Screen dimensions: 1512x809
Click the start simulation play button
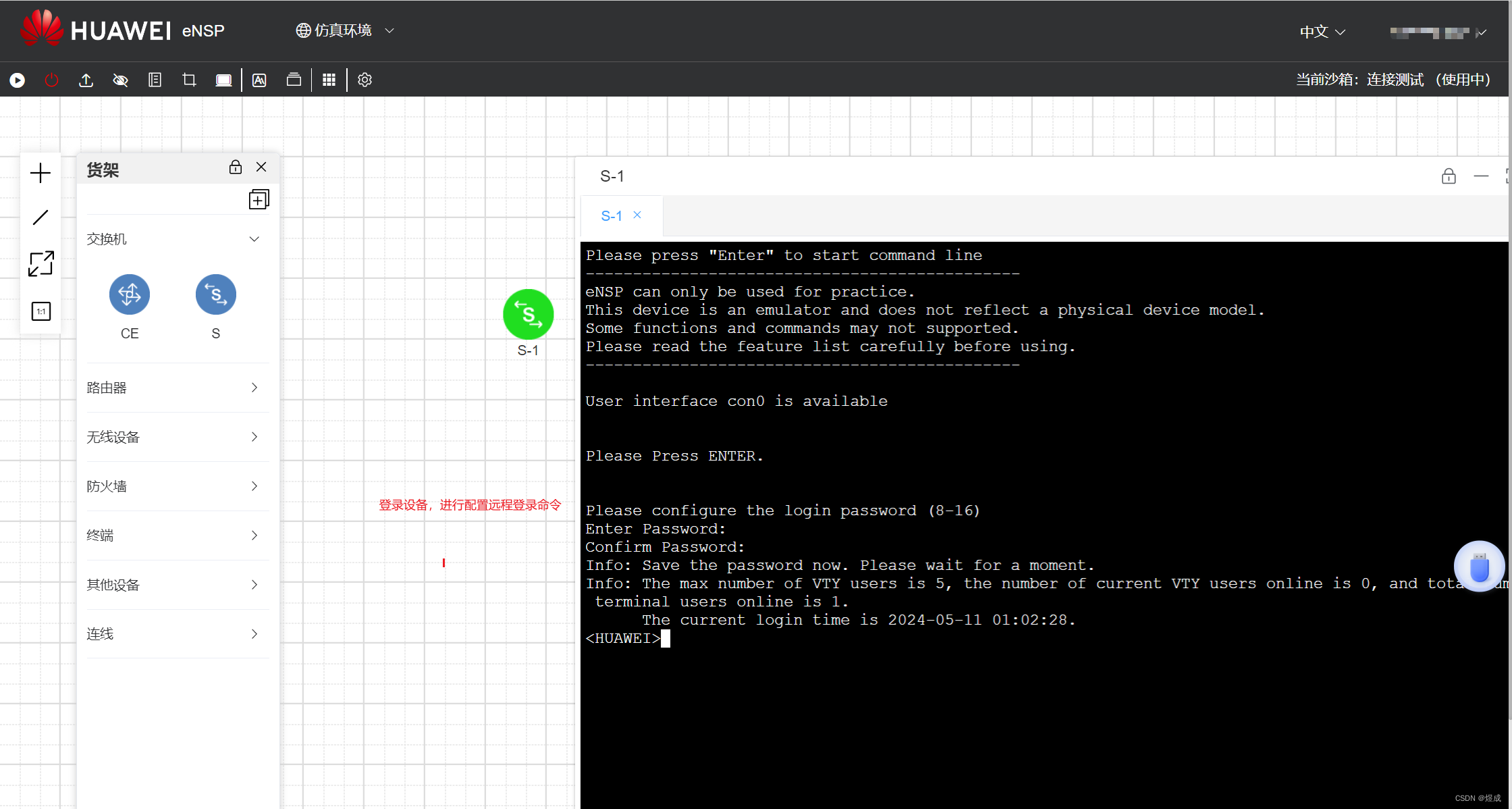click(x=18, y=80)
